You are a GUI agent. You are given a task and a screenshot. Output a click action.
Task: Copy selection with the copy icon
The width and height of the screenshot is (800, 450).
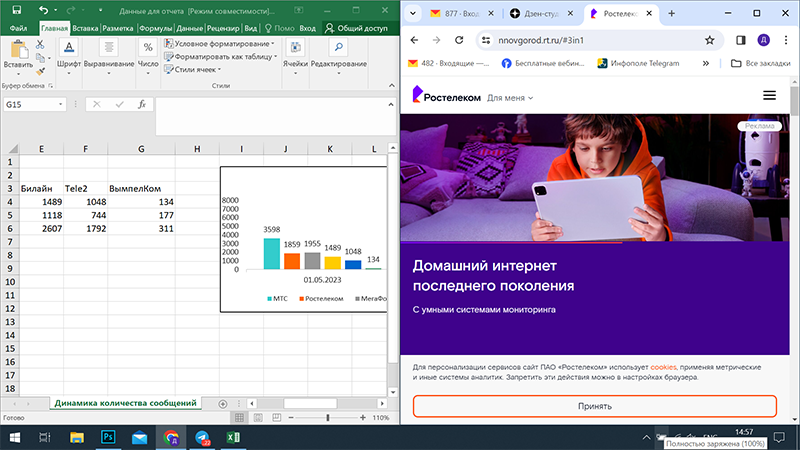40,58
